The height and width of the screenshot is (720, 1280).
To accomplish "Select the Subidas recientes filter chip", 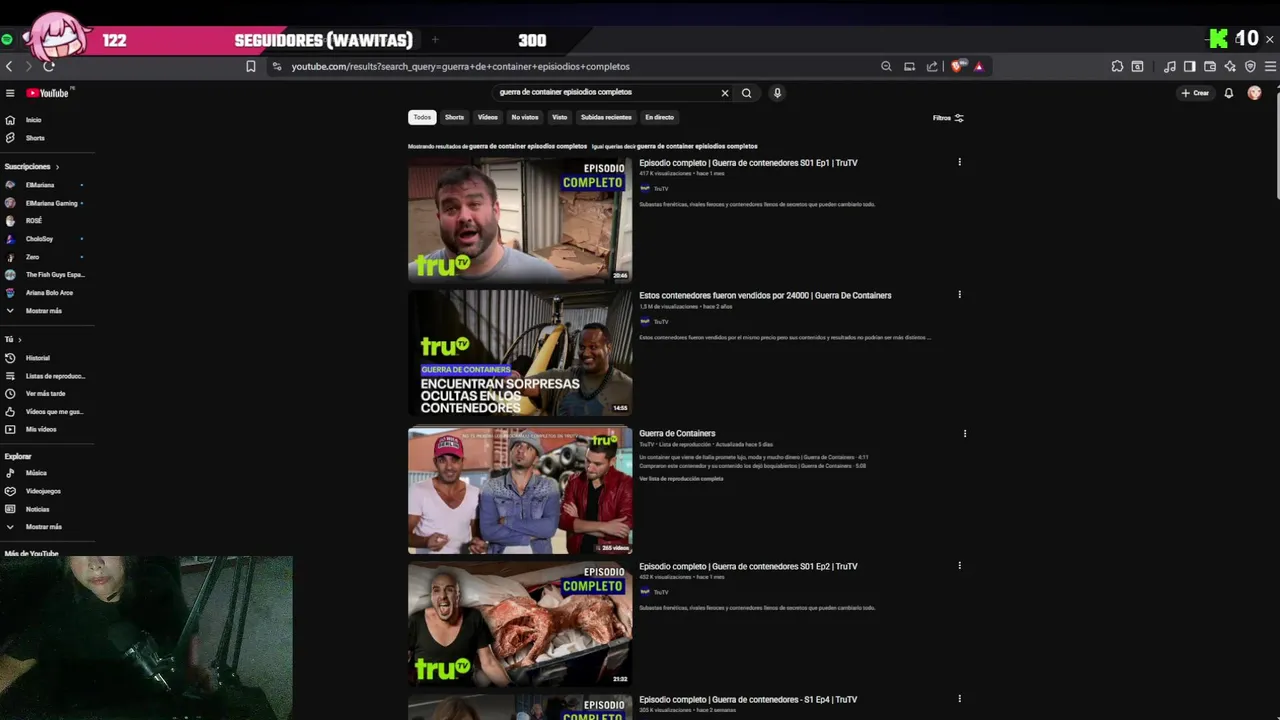I will [606, 117].
